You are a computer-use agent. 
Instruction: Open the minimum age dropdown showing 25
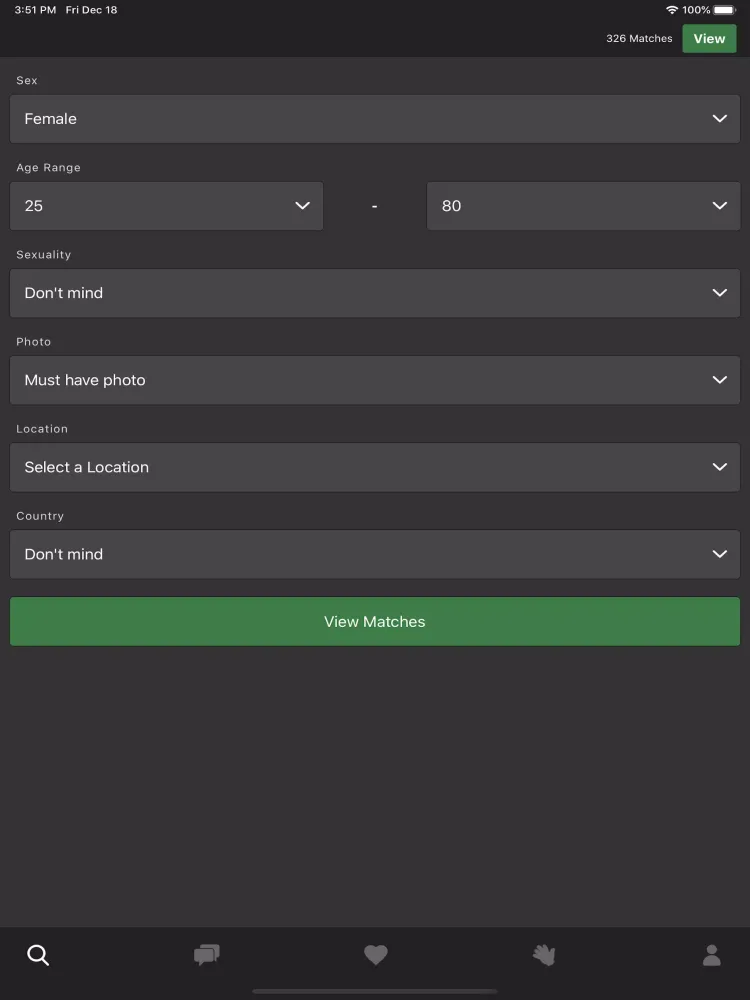click(x=166, y=206)
